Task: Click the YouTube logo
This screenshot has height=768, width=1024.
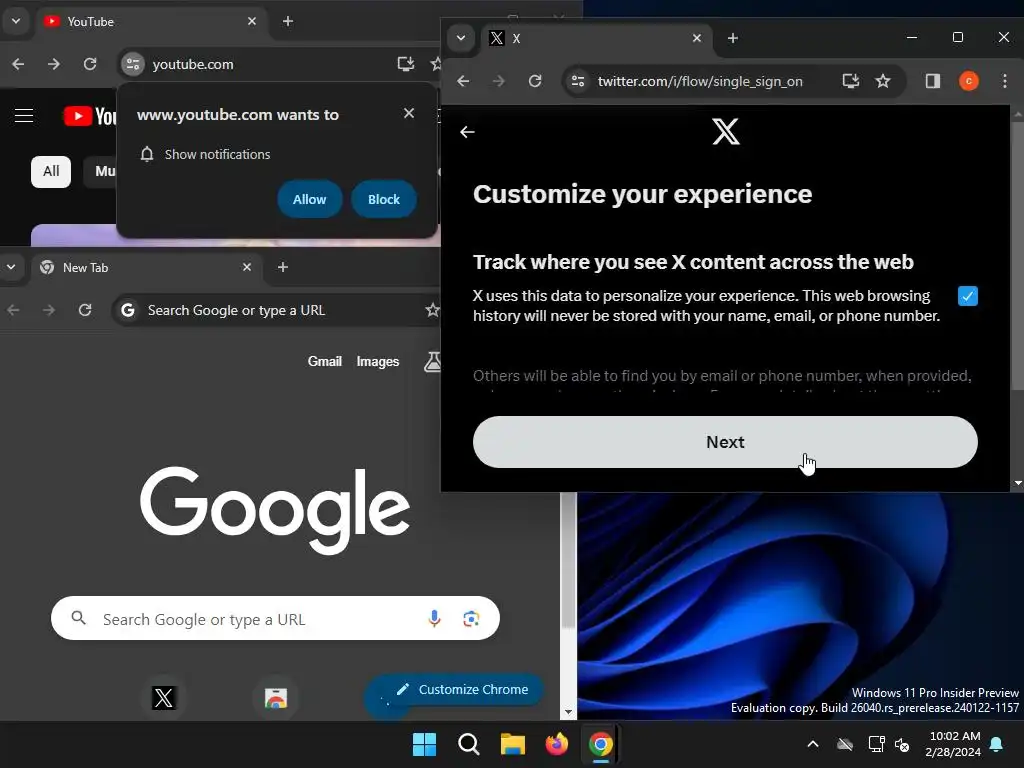Action: 90,116
